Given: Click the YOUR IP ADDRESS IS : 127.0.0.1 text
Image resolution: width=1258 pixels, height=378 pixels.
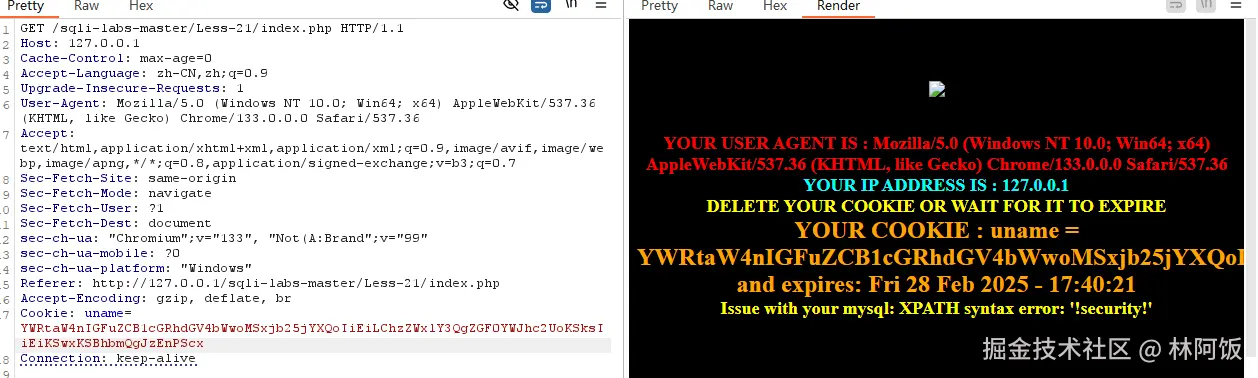Looking at the screenshot, I should pyautogui.click(x=936, y=186).
